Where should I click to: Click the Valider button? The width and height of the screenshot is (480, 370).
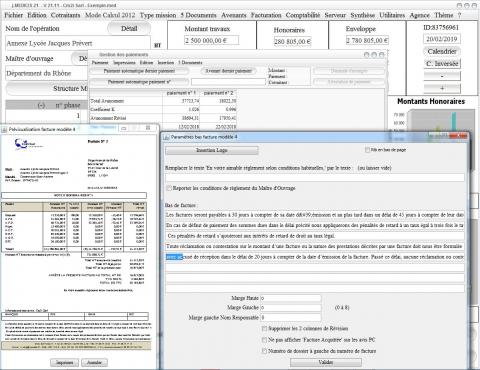[326, 362]
